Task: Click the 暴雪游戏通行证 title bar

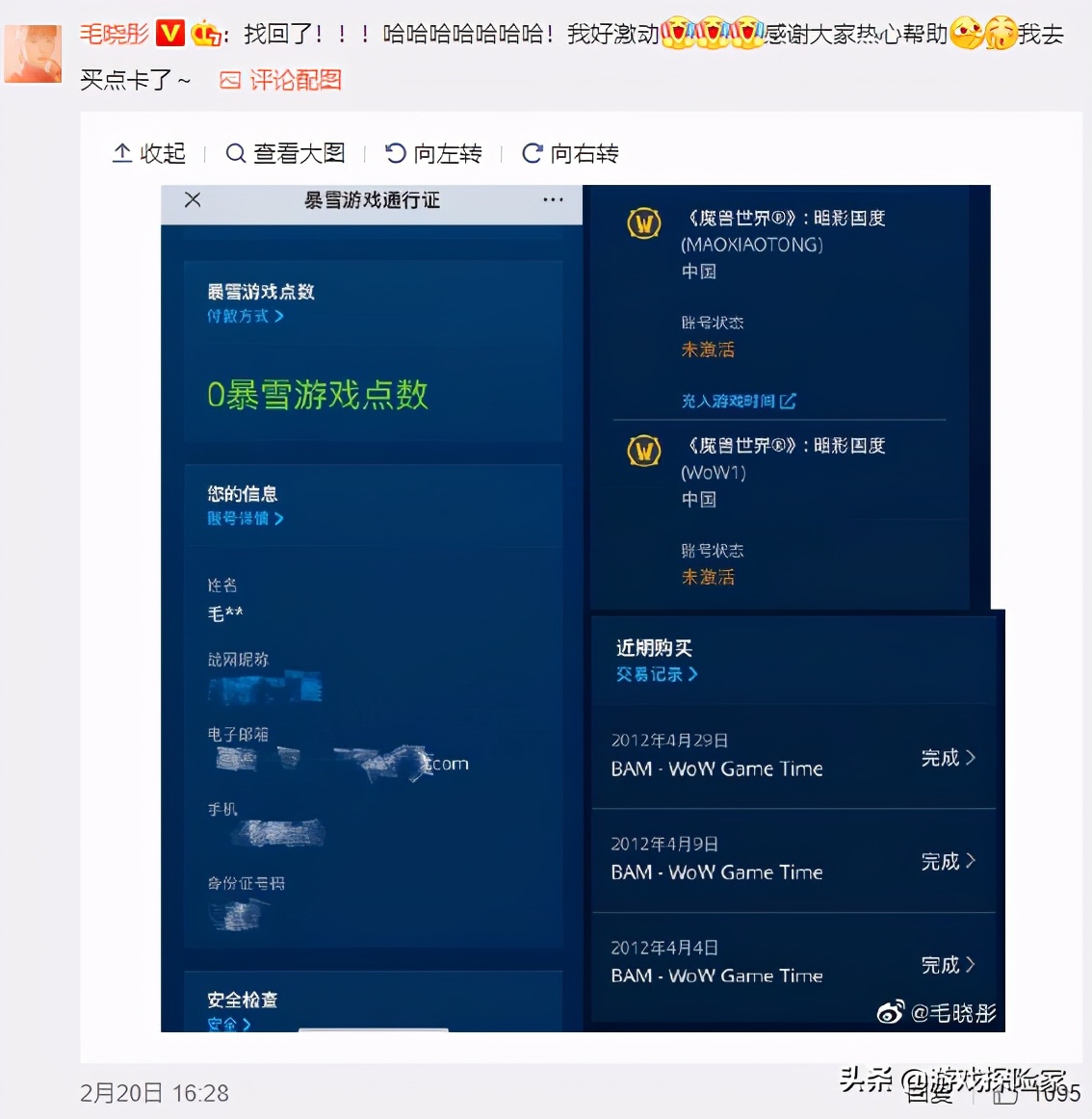Action: pyautogui.click(x=371, y=200)
